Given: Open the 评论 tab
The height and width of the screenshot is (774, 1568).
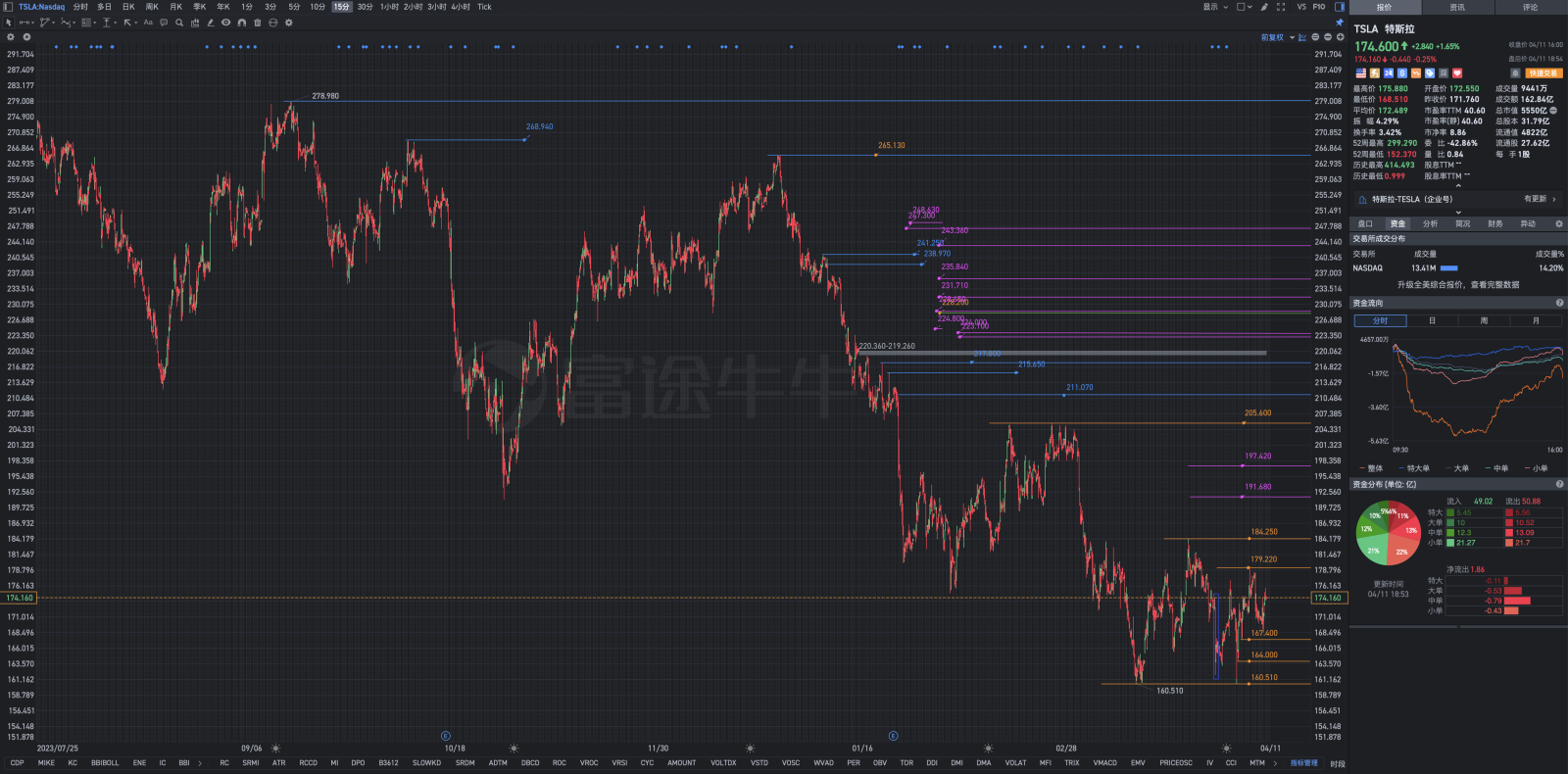Looking at the screenshot, I should (1530, 7).
